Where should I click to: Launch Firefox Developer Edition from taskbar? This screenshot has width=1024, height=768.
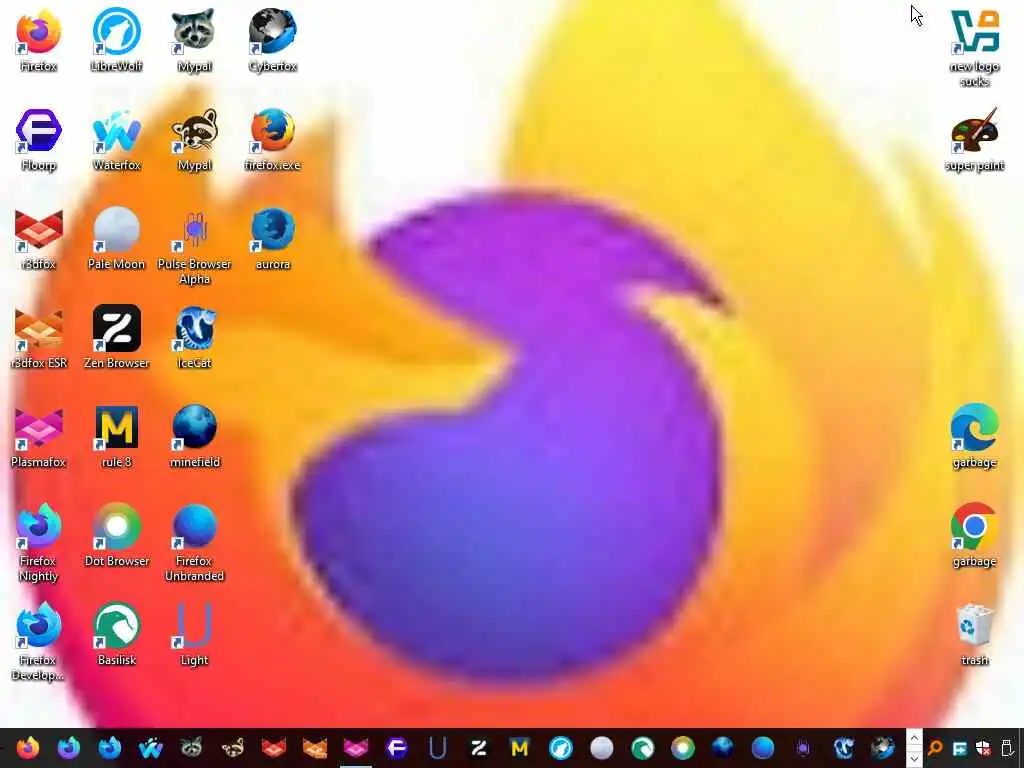click(x=109, y=748)
